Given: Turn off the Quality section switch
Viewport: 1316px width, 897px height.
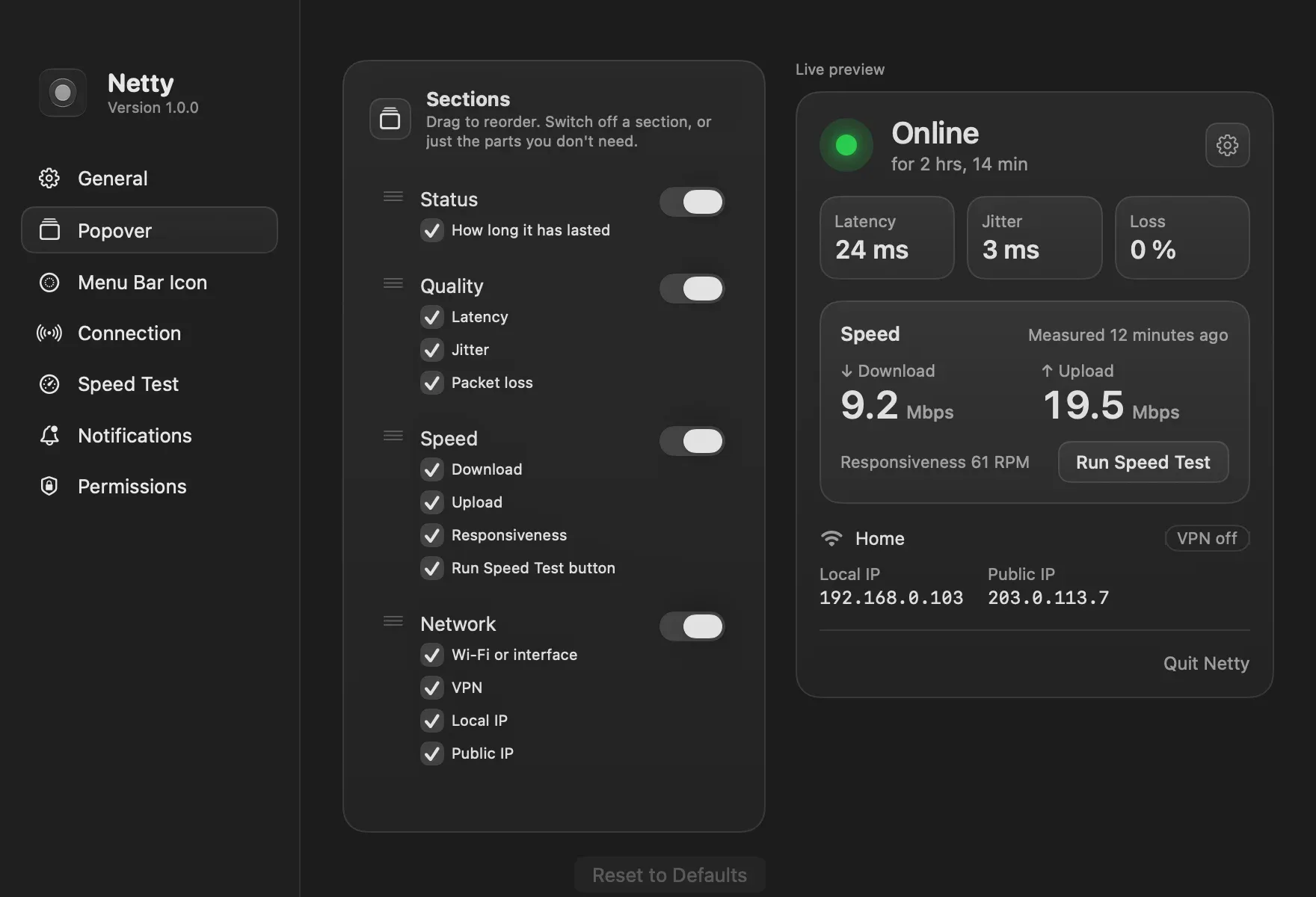Looking at the screenshot, I should tap(692, 289).
